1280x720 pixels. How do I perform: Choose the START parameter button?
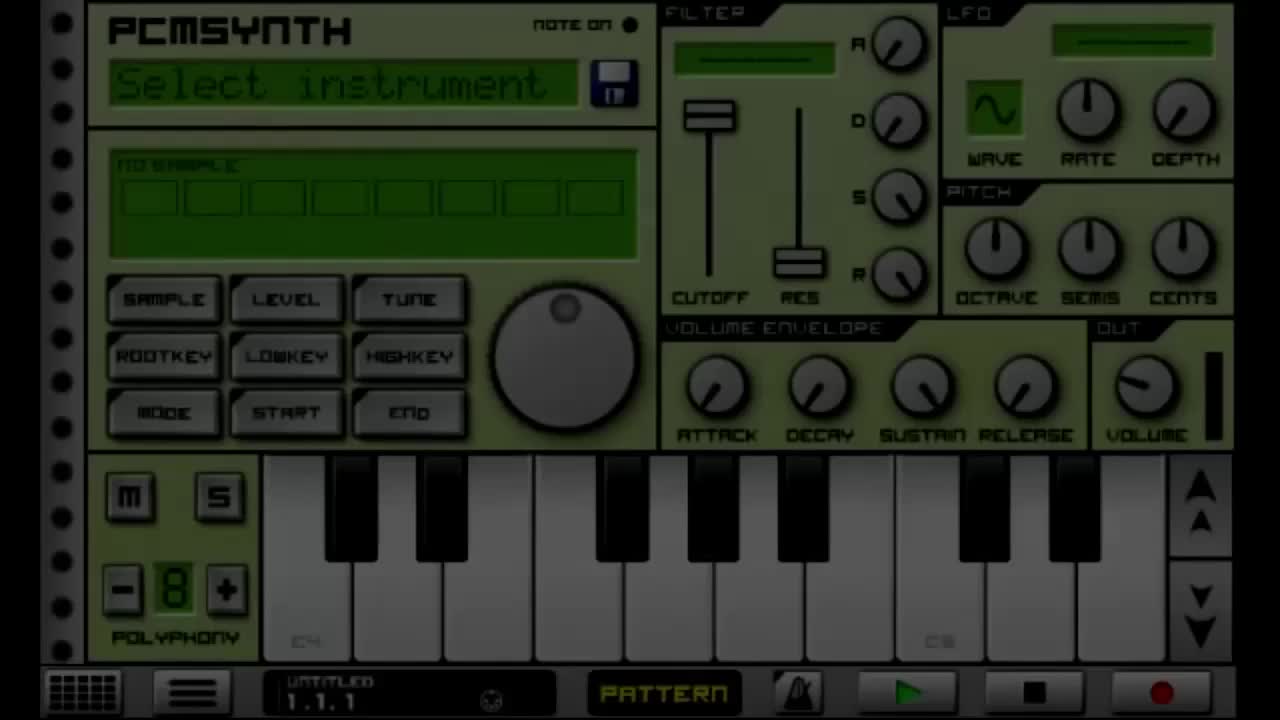pyautogui.click(x=287, y=414)
